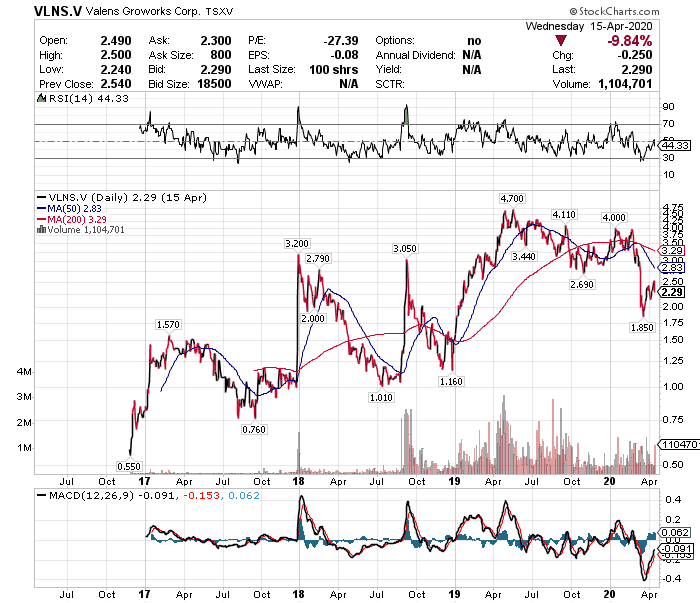Click the 4.700 peak price label
700x603 pixels.
(512, 199)
